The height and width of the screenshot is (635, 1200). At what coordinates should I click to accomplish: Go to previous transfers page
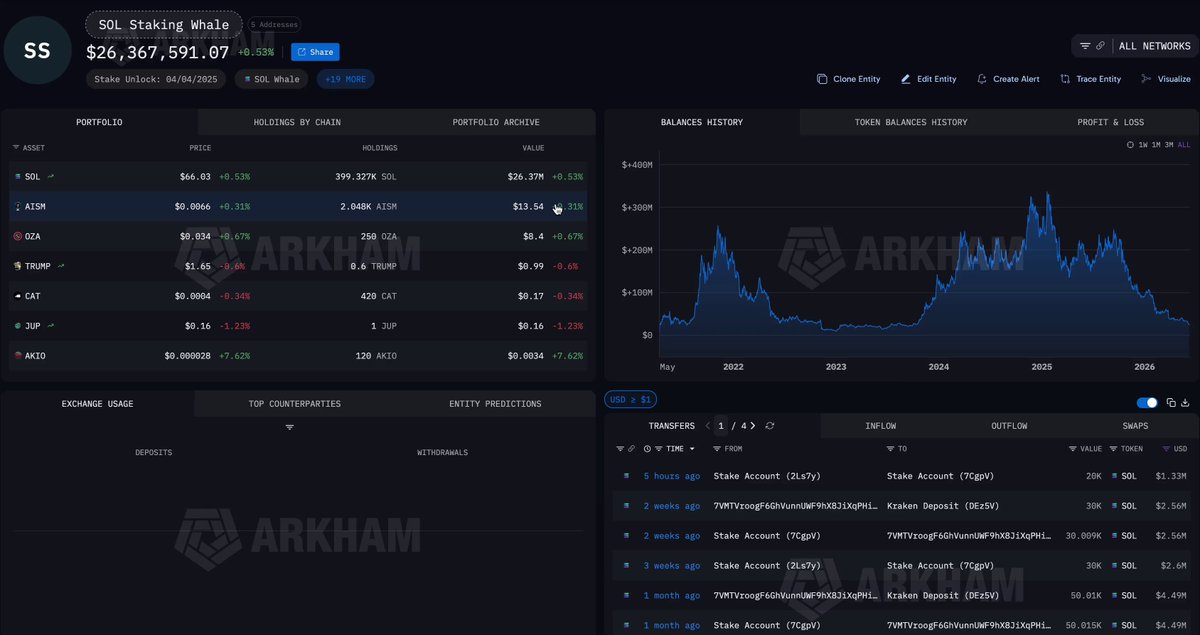pyautogui.click(x=708, y=426)
